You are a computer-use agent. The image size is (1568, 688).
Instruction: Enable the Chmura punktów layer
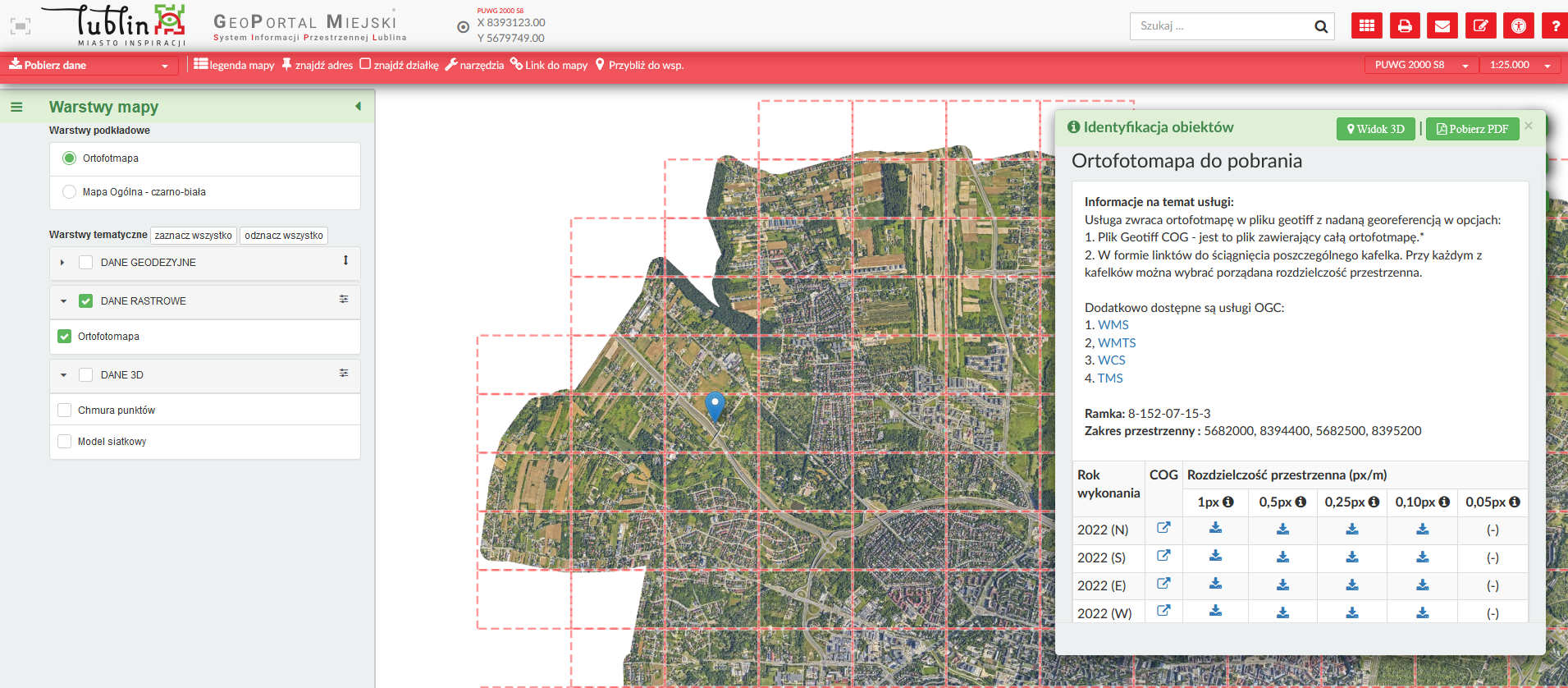pos(65,411)
